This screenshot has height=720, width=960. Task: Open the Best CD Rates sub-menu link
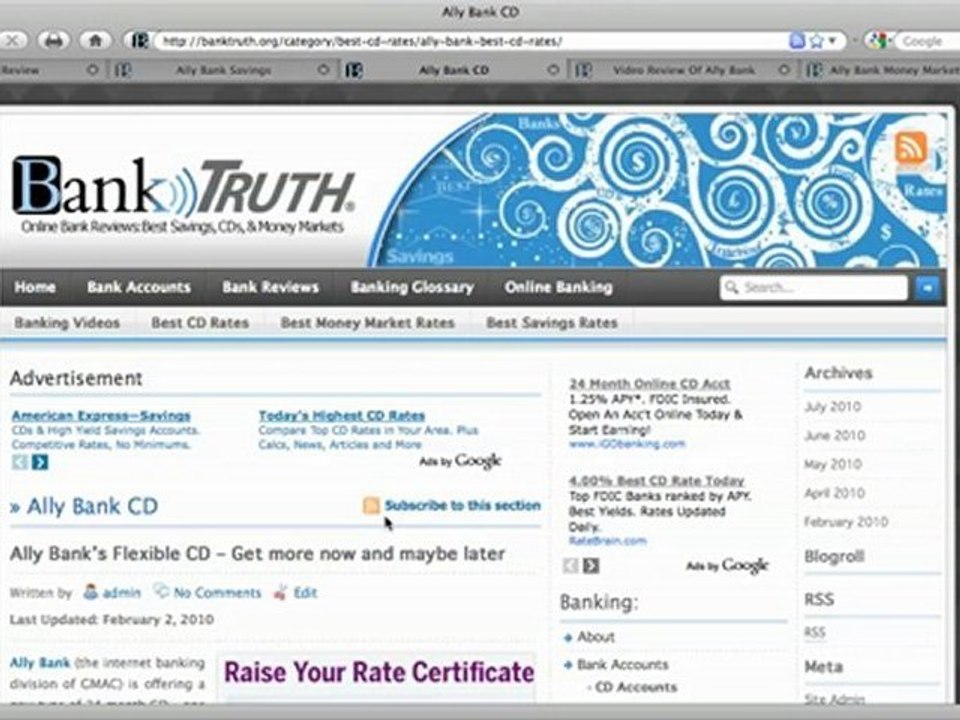click(x=200, y=323)
